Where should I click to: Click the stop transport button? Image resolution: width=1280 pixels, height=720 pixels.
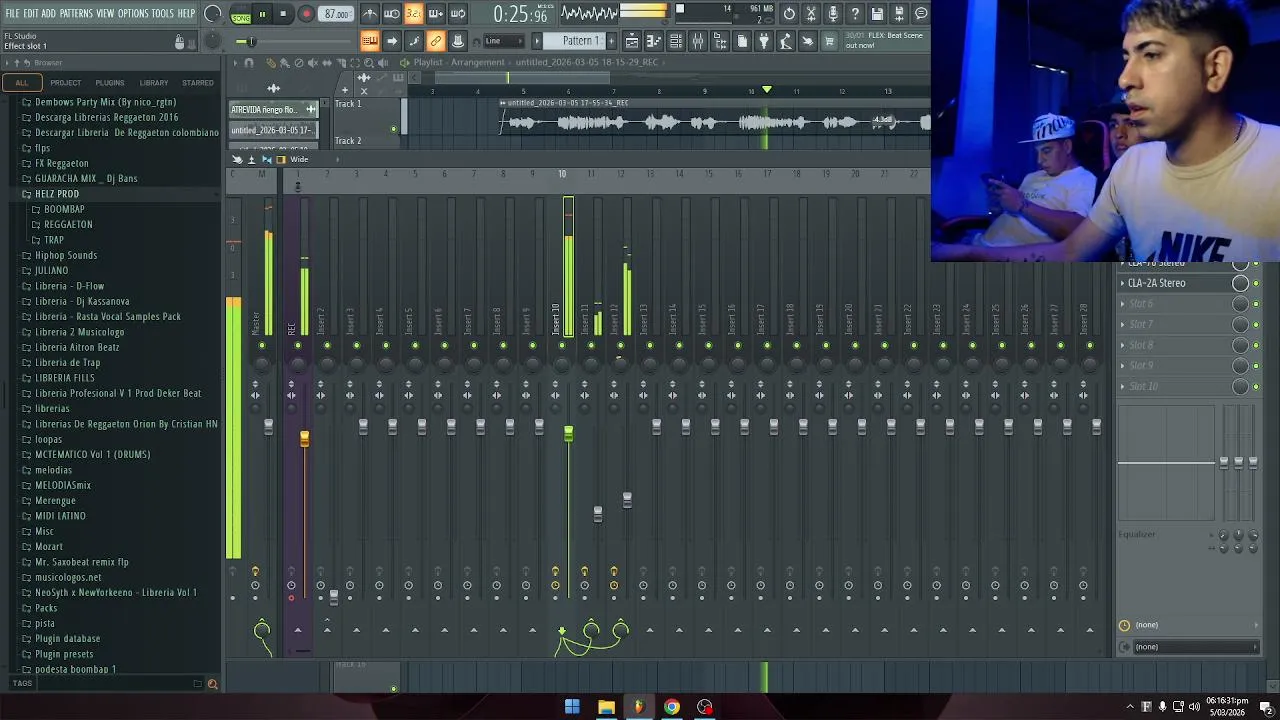tap(283, 14)
